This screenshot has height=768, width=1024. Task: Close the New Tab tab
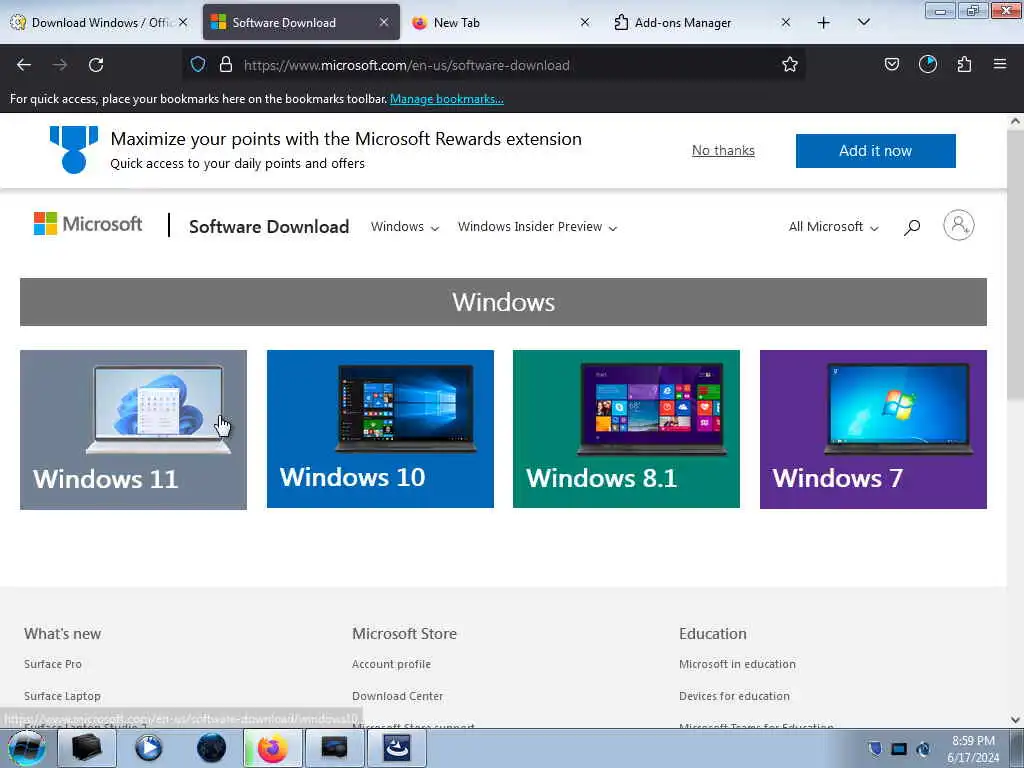click(x=585, y=22)
